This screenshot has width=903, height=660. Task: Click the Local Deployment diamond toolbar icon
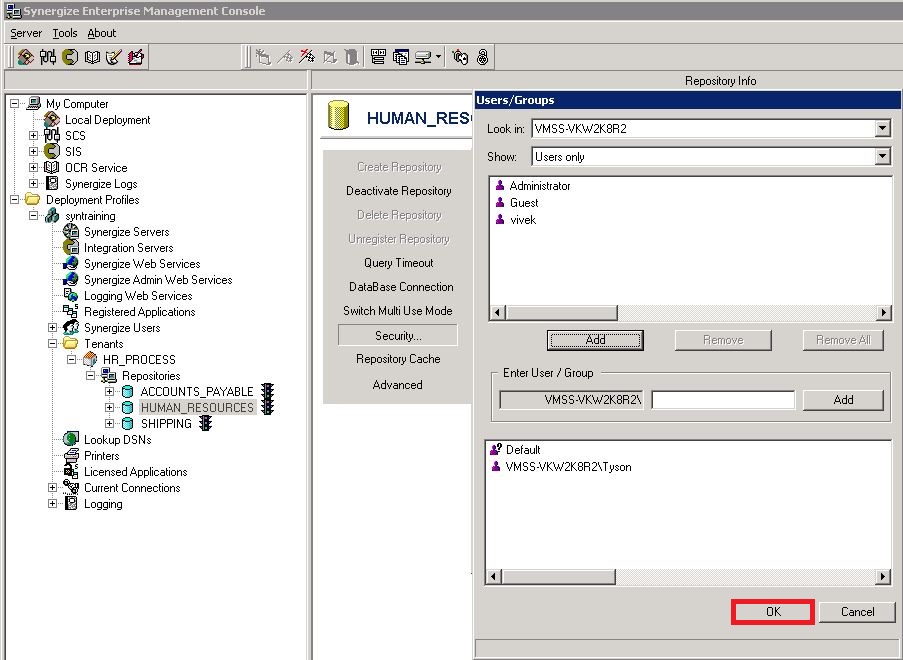(x=25, y=56)
